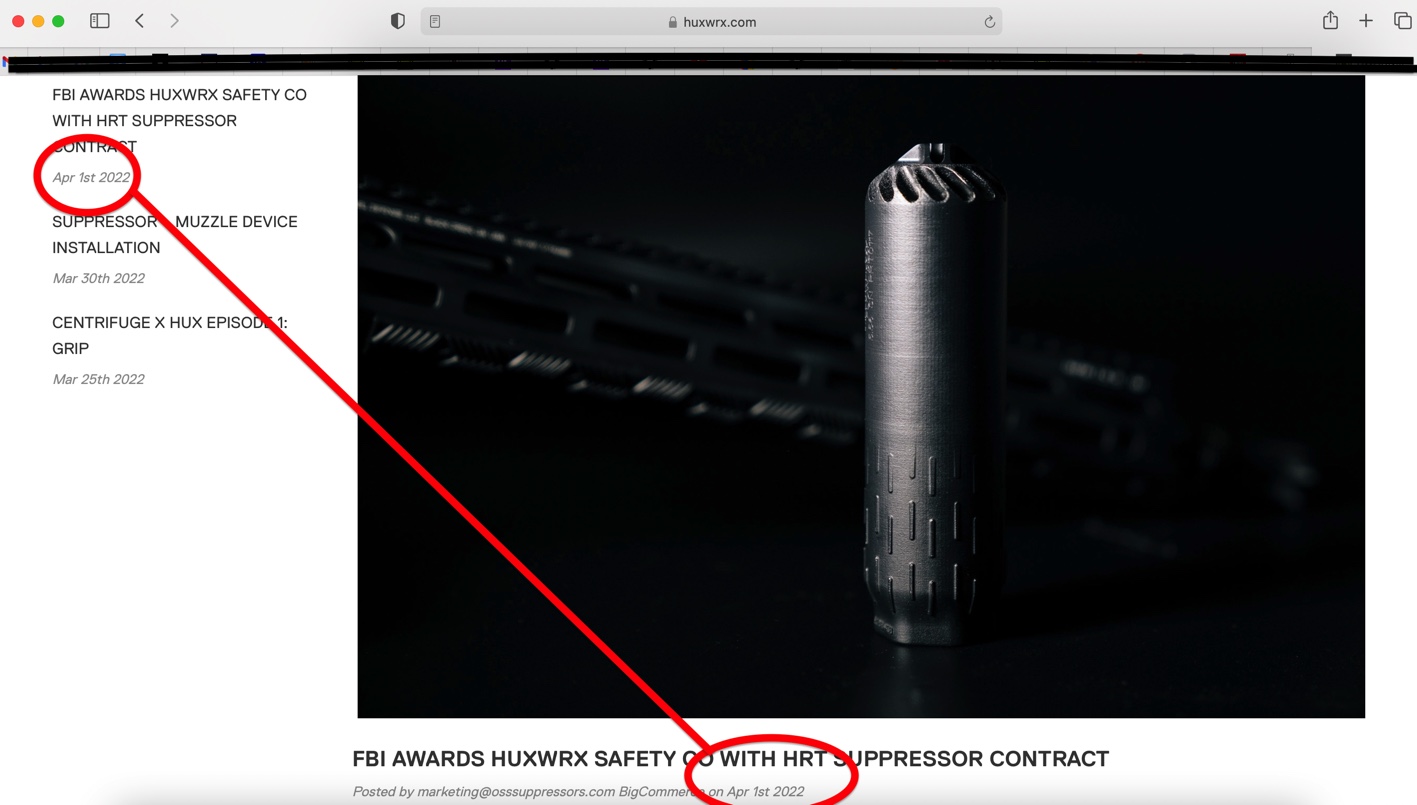The image size is (1417, 805).
Task: Click the suppressor product photo
Action: pyautogui.click(x=861, y=397)
